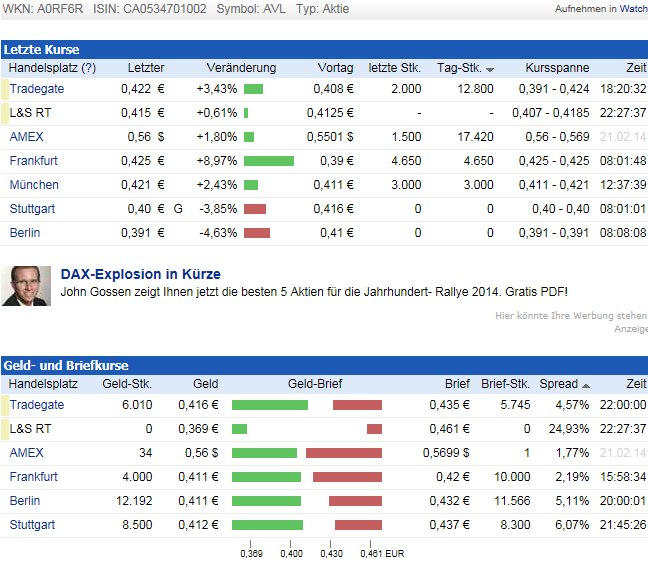648x563 pixels.
Task: Click Frankfurt +8,97% green change bar
Action: click(x=269, y=161)
